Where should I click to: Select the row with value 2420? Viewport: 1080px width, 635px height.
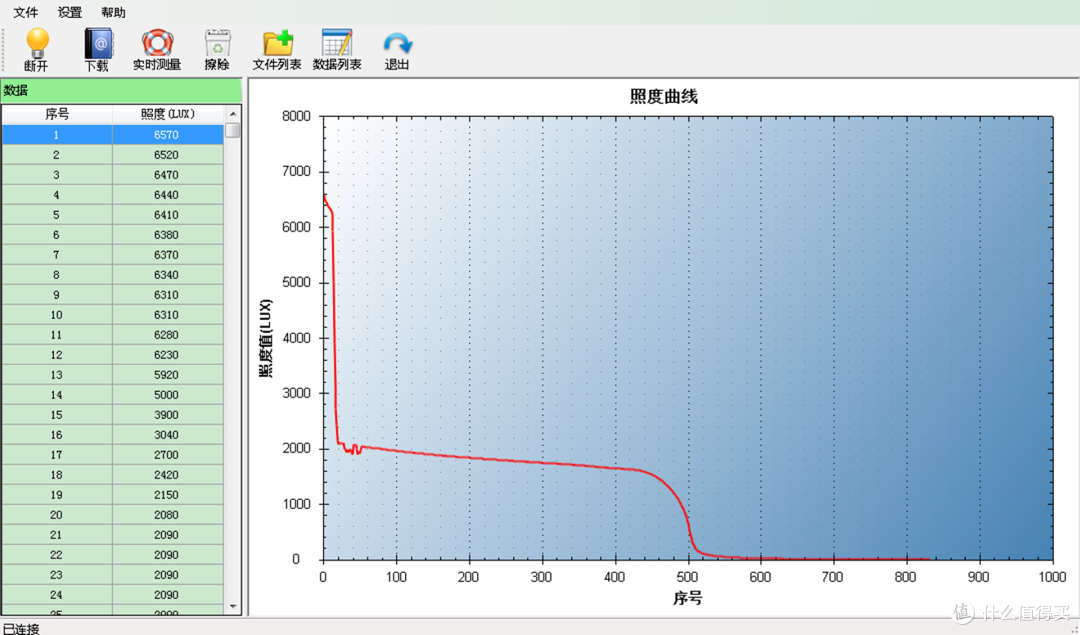point(112,475)
